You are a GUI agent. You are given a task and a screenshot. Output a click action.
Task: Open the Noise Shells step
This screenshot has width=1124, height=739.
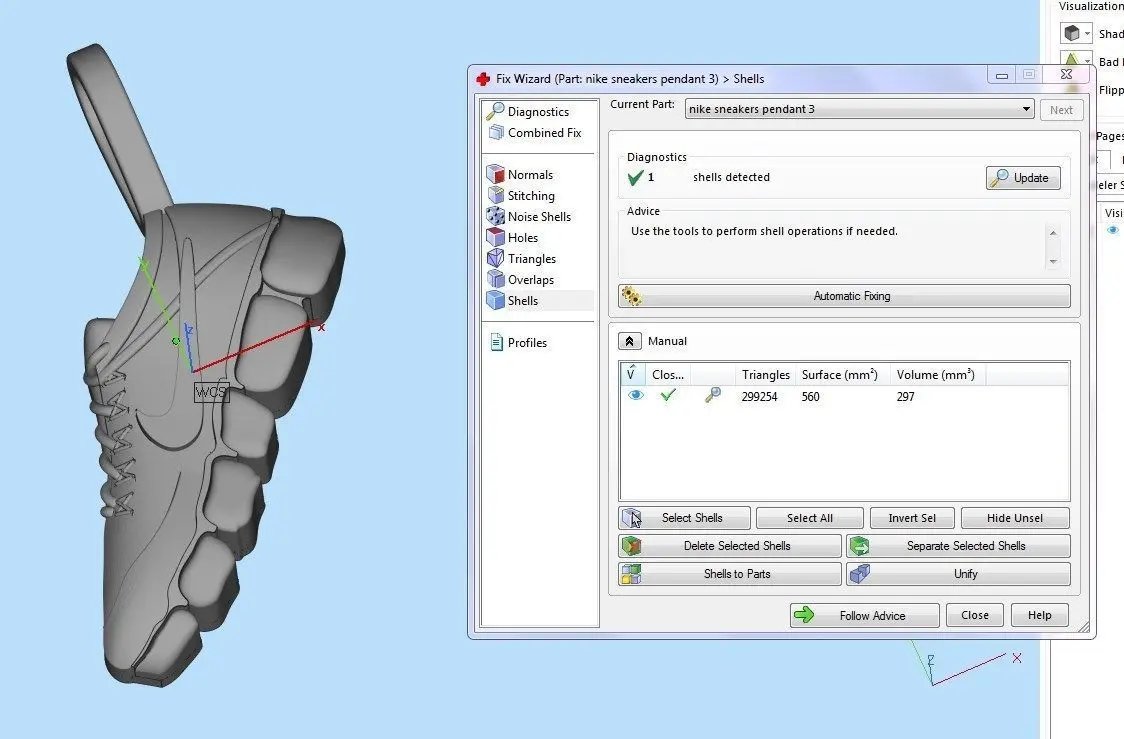(529, 216)
